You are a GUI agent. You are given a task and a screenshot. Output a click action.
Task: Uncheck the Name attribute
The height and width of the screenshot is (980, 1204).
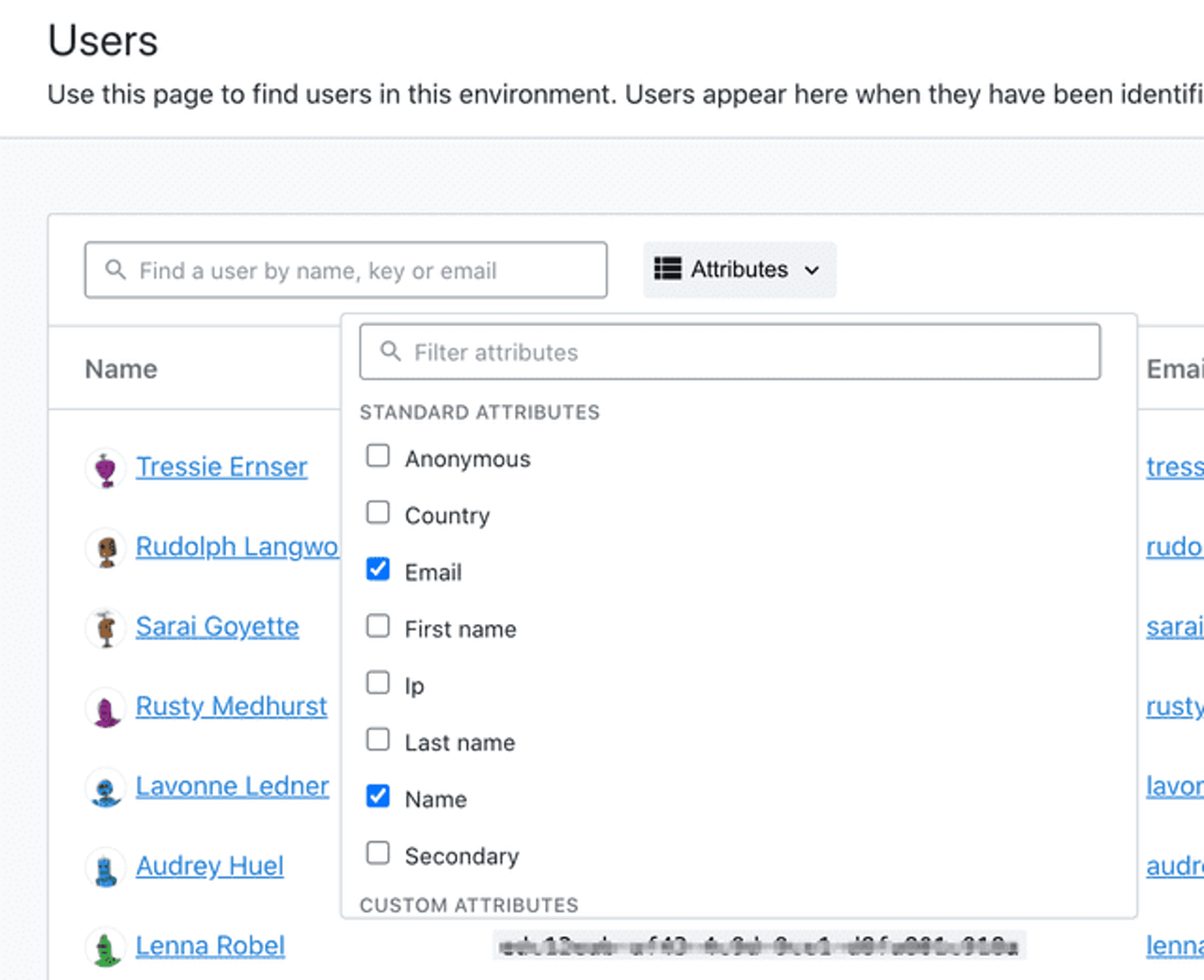pyautogui.click(x=378, y=795)
